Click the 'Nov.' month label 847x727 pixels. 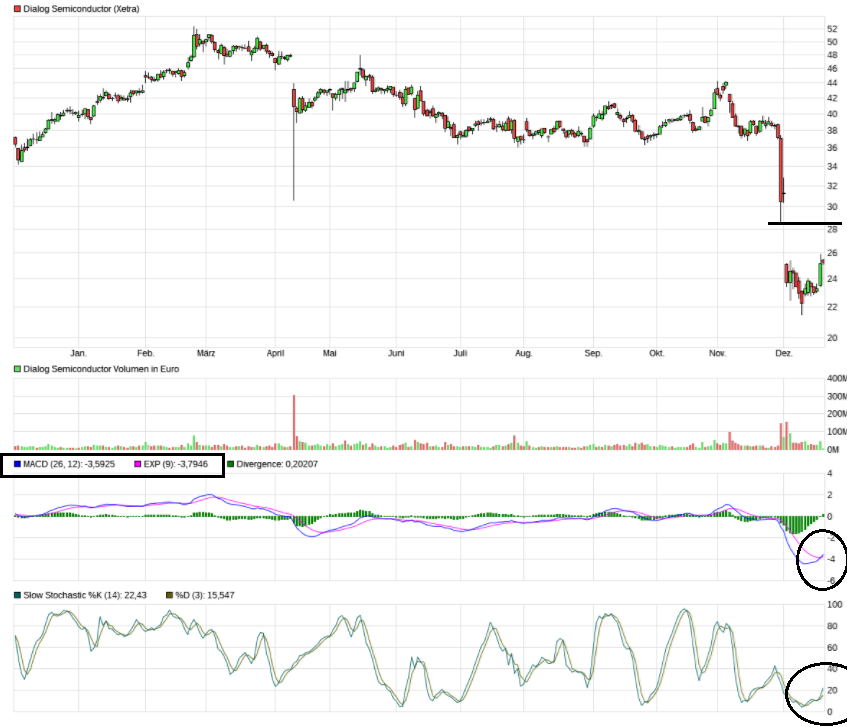(717, 353)
